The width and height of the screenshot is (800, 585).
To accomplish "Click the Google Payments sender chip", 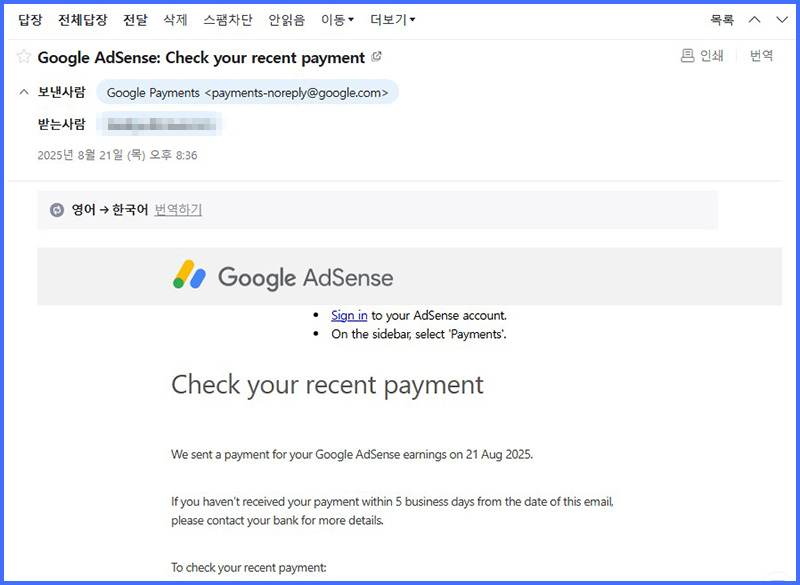I will tap(247, 92).
